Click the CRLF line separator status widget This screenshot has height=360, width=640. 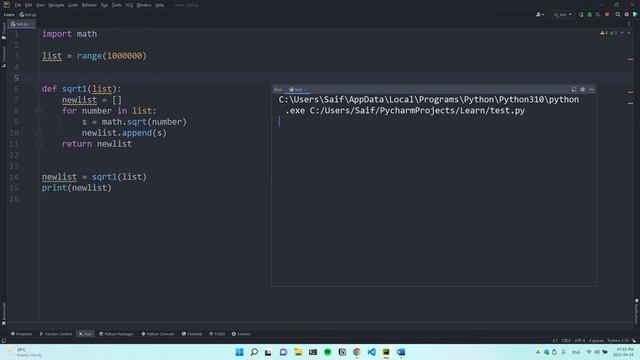(x=566, y=340)
